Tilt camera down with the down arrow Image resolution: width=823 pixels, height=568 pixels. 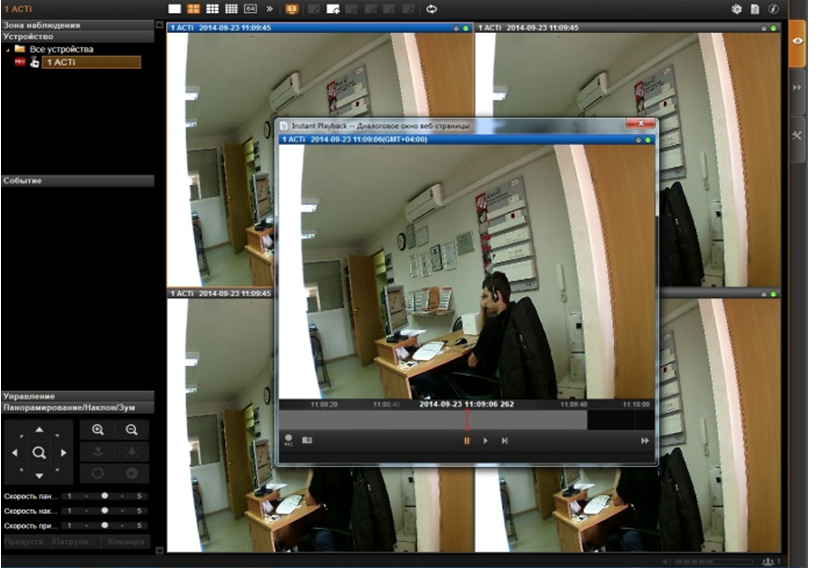point(39,476)
